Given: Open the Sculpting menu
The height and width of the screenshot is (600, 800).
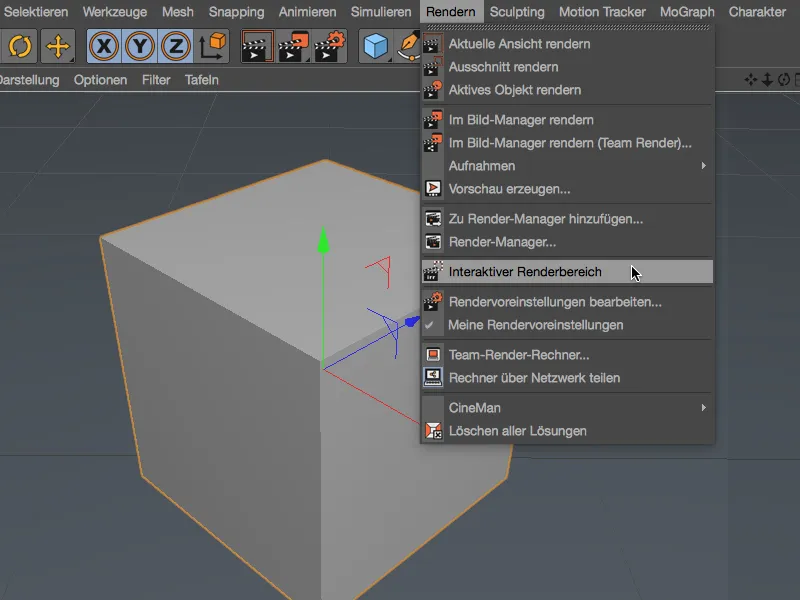Looking at the screenshot, I should click(517, 12).
